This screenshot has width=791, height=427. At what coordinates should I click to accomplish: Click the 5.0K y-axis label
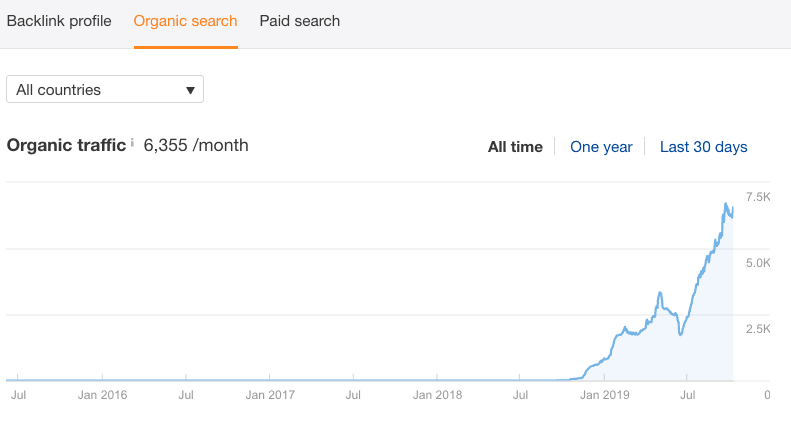[757, 263]
